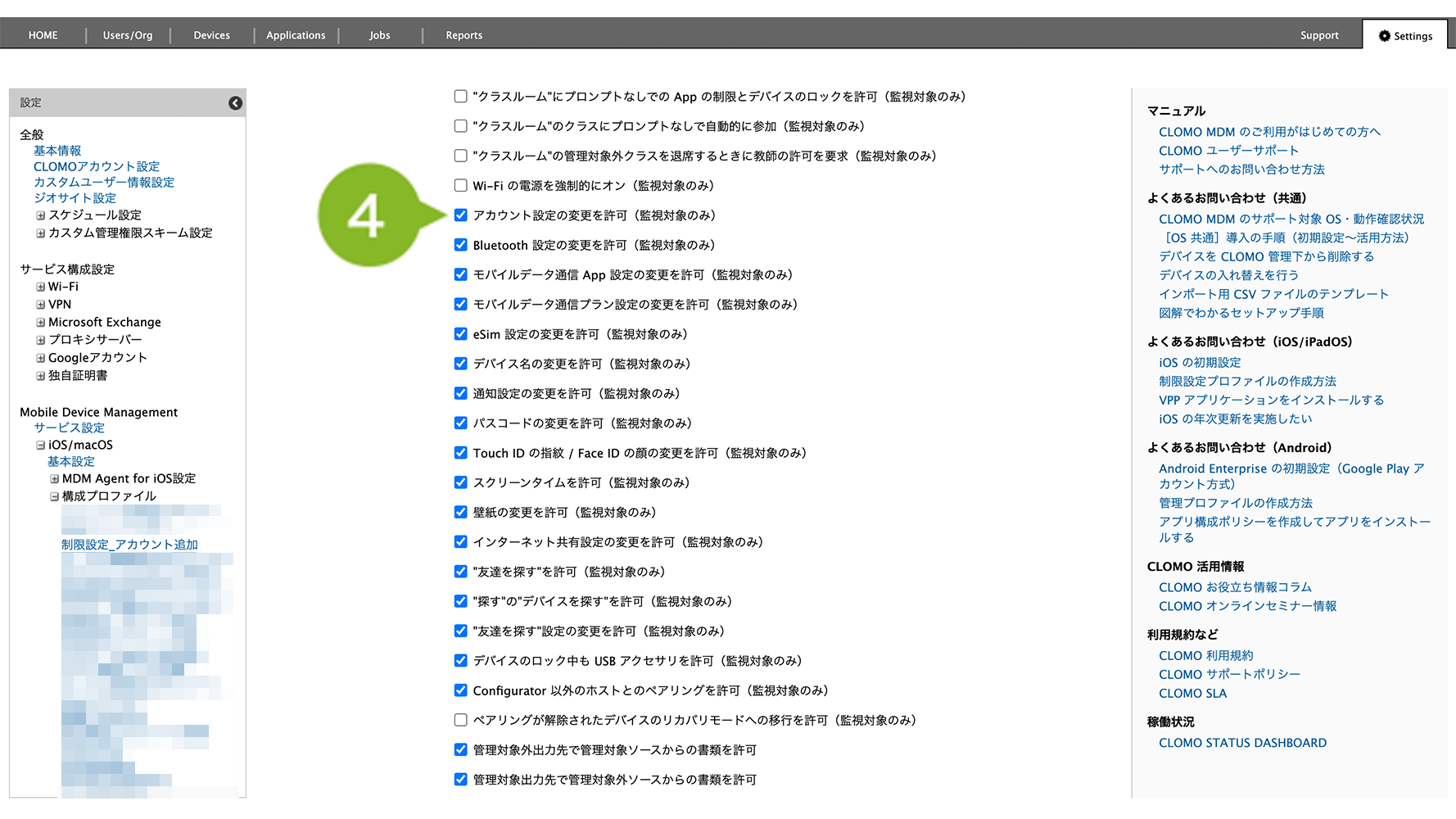The height and width of the screenshot is (819, 1456).
Task: Expand the VPN plus icon
Action: [x=40, y=305]
